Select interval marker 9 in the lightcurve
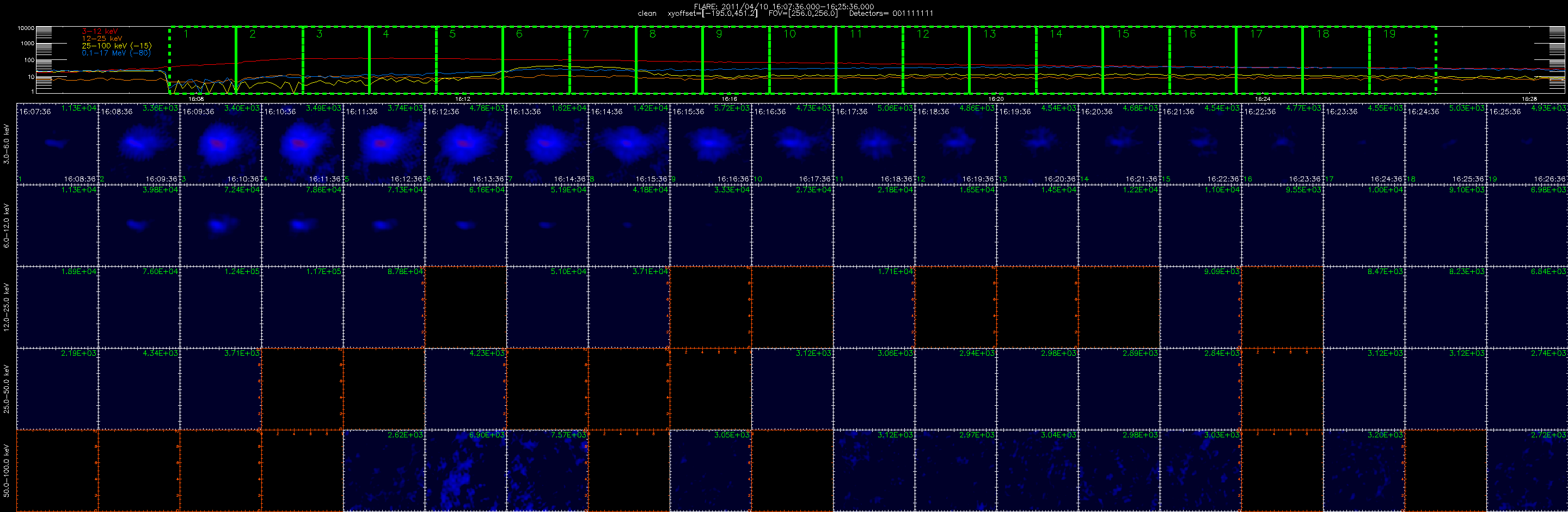The image size is (1568, 512). click(719, 34)
